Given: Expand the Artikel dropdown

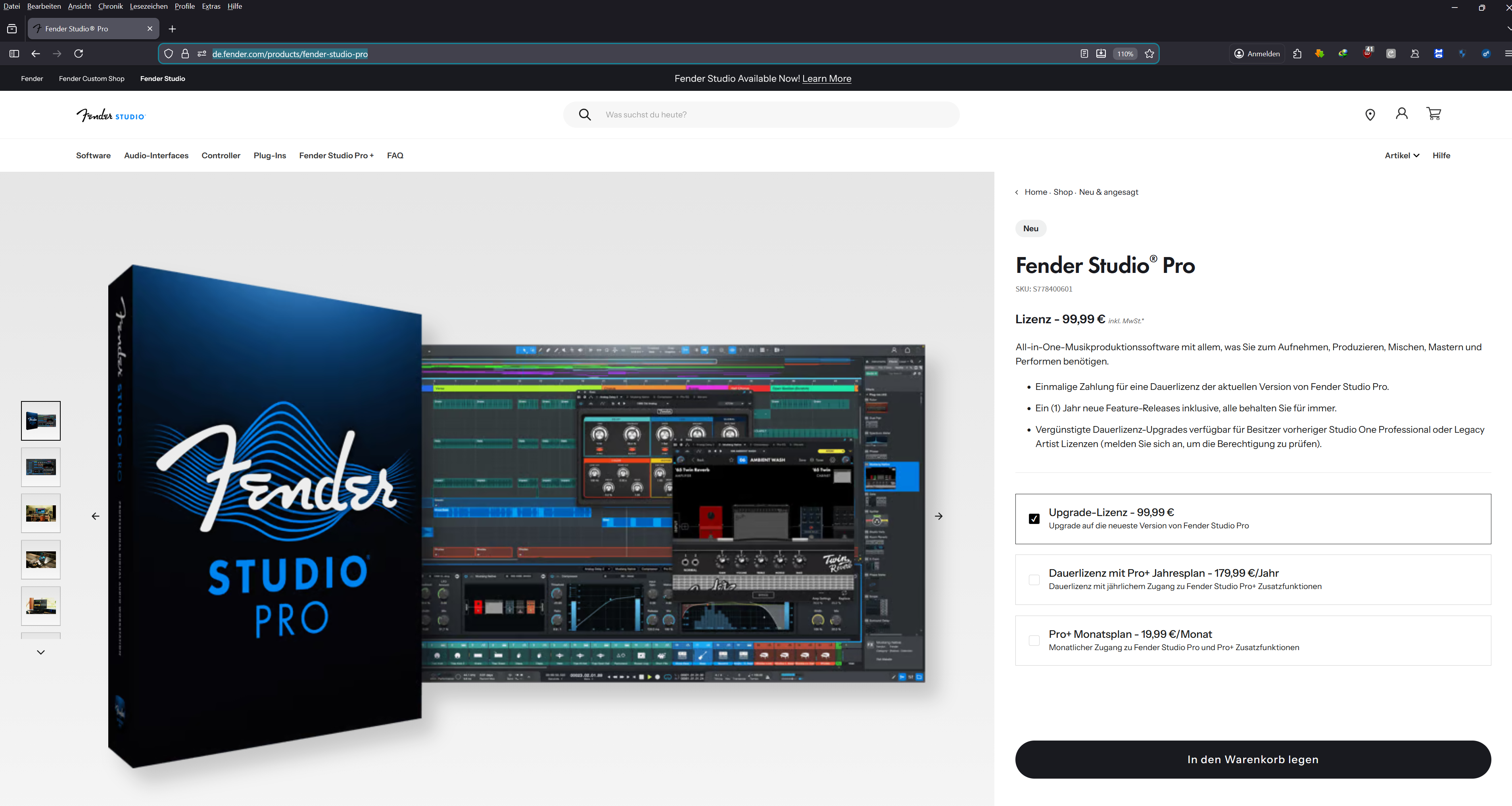Looking at the screenshot, I should 1402,155.
